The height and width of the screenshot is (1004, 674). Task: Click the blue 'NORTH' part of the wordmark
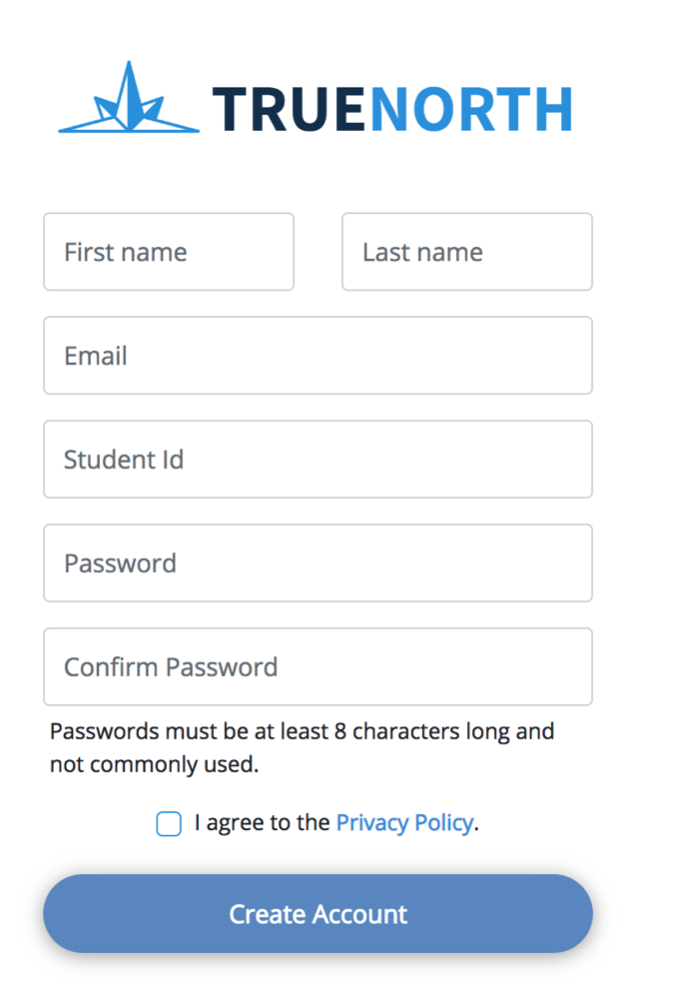[470, 109]
